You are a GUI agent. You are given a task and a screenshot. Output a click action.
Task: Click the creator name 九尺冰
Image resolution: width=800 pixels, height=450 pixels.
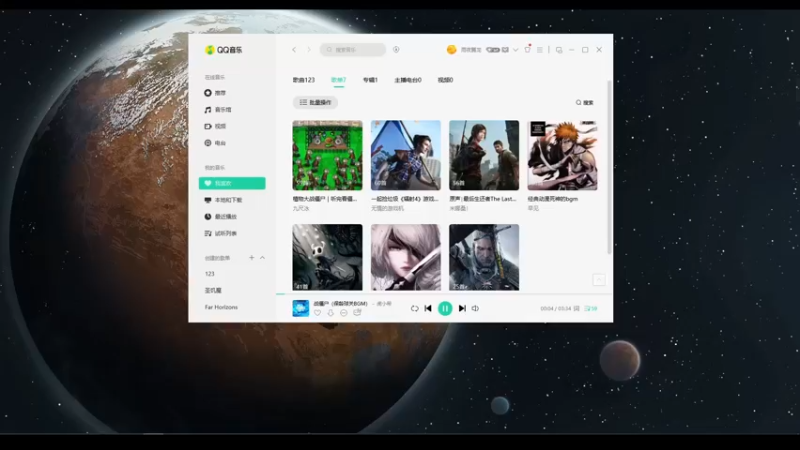(x=301, y=208)
